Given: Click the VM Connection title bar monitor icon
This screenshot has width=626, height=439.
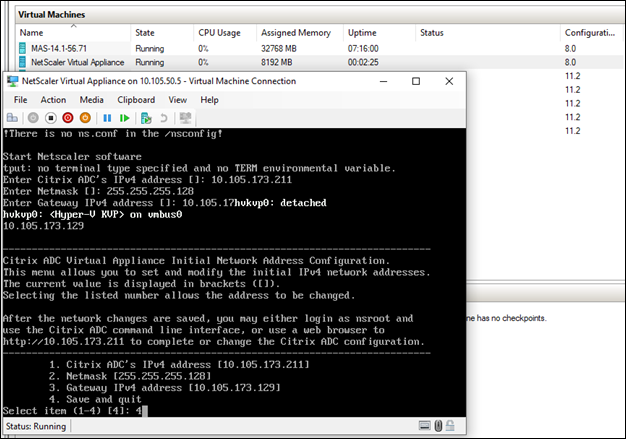Looking at the screenshot, I should 12,81.
